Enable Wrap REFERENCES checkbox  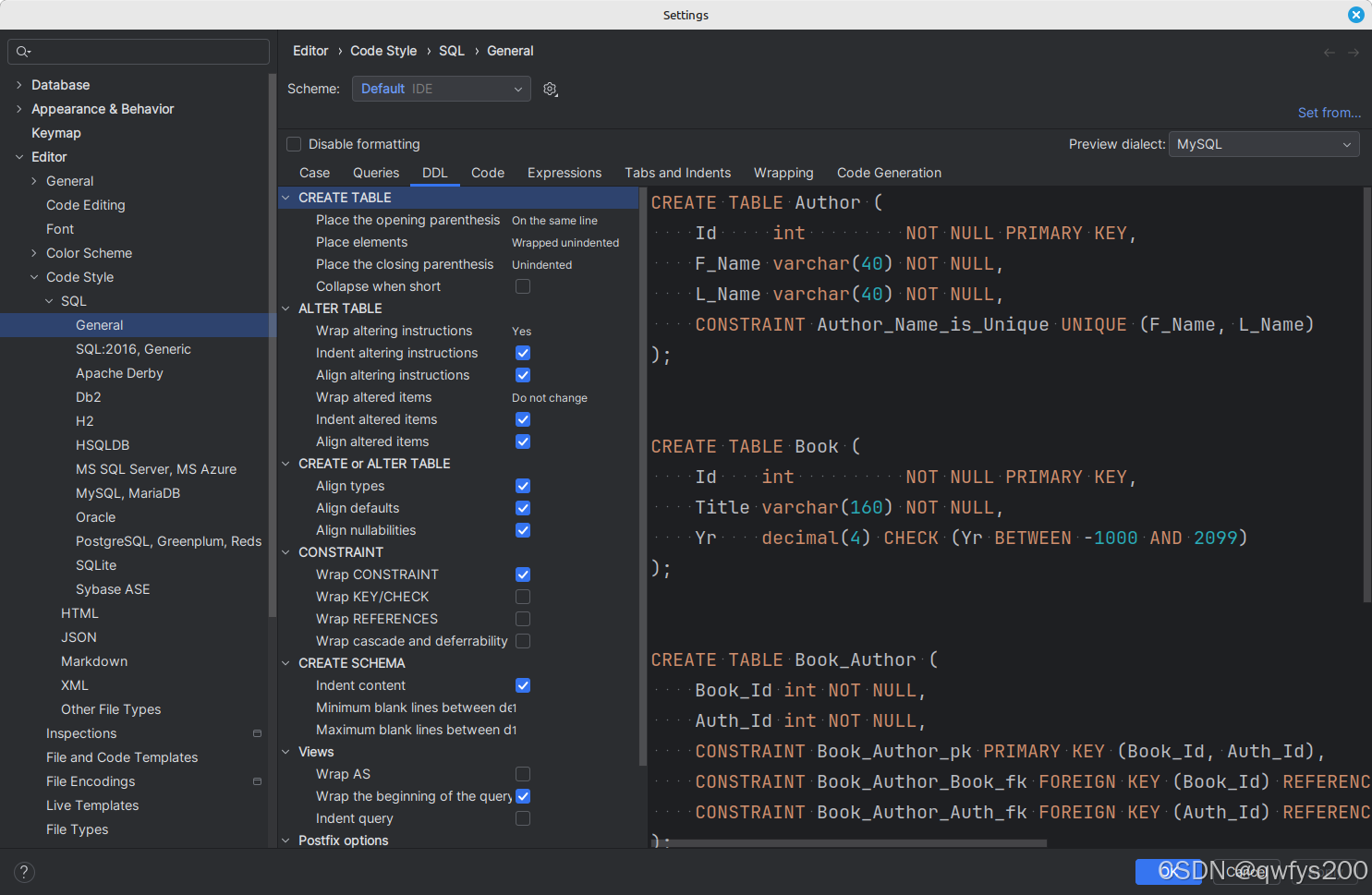pyautogui.click(x=523, y=619)
